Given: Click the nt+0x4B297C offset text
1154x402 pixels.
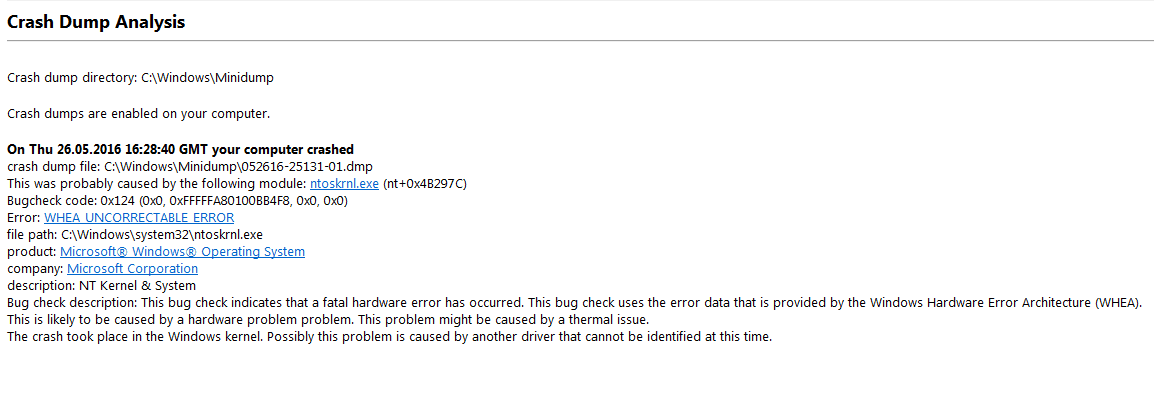Looking at the screenshot, I should click(x=425, y=183).
